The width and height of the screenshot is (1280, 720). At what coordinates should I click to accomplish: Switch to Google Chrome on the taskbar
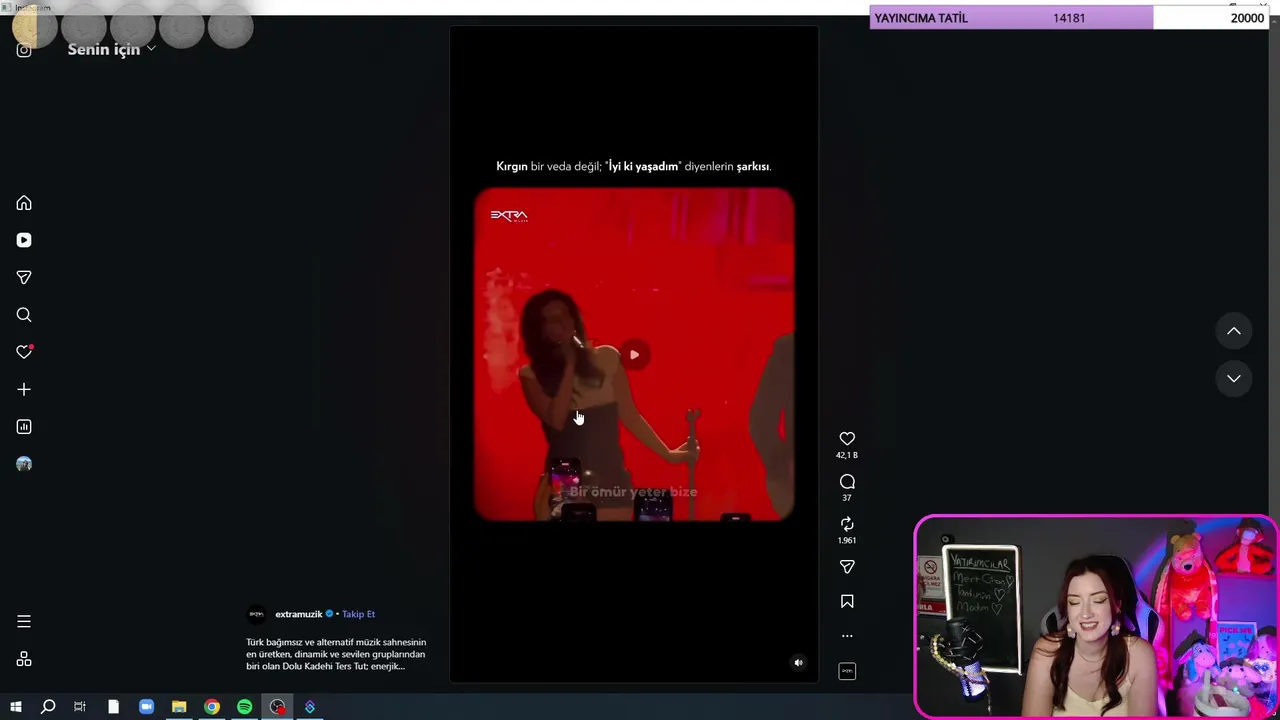[x=212, y=707]
